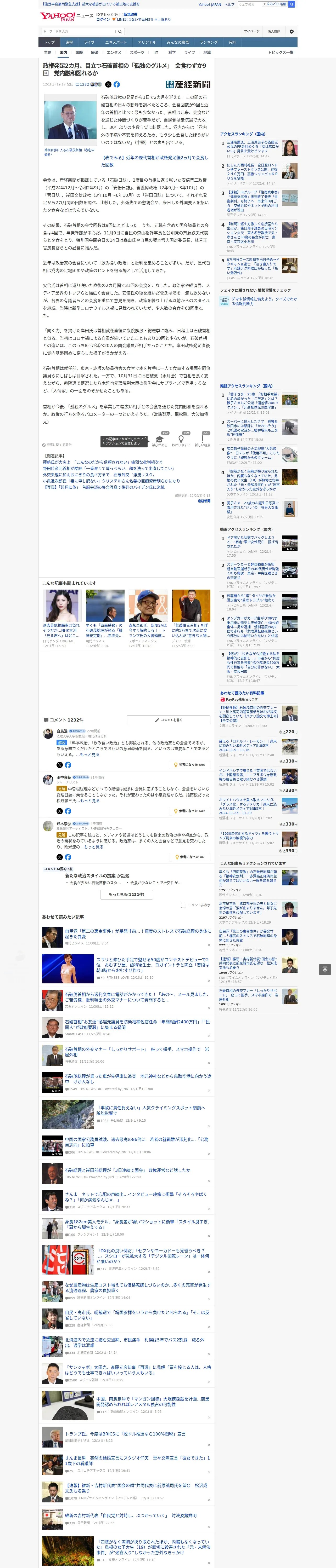Click the 白鳥浩 commenter avatar
The width and height of the screenshot is (336, 1568).
click(48, 734)
